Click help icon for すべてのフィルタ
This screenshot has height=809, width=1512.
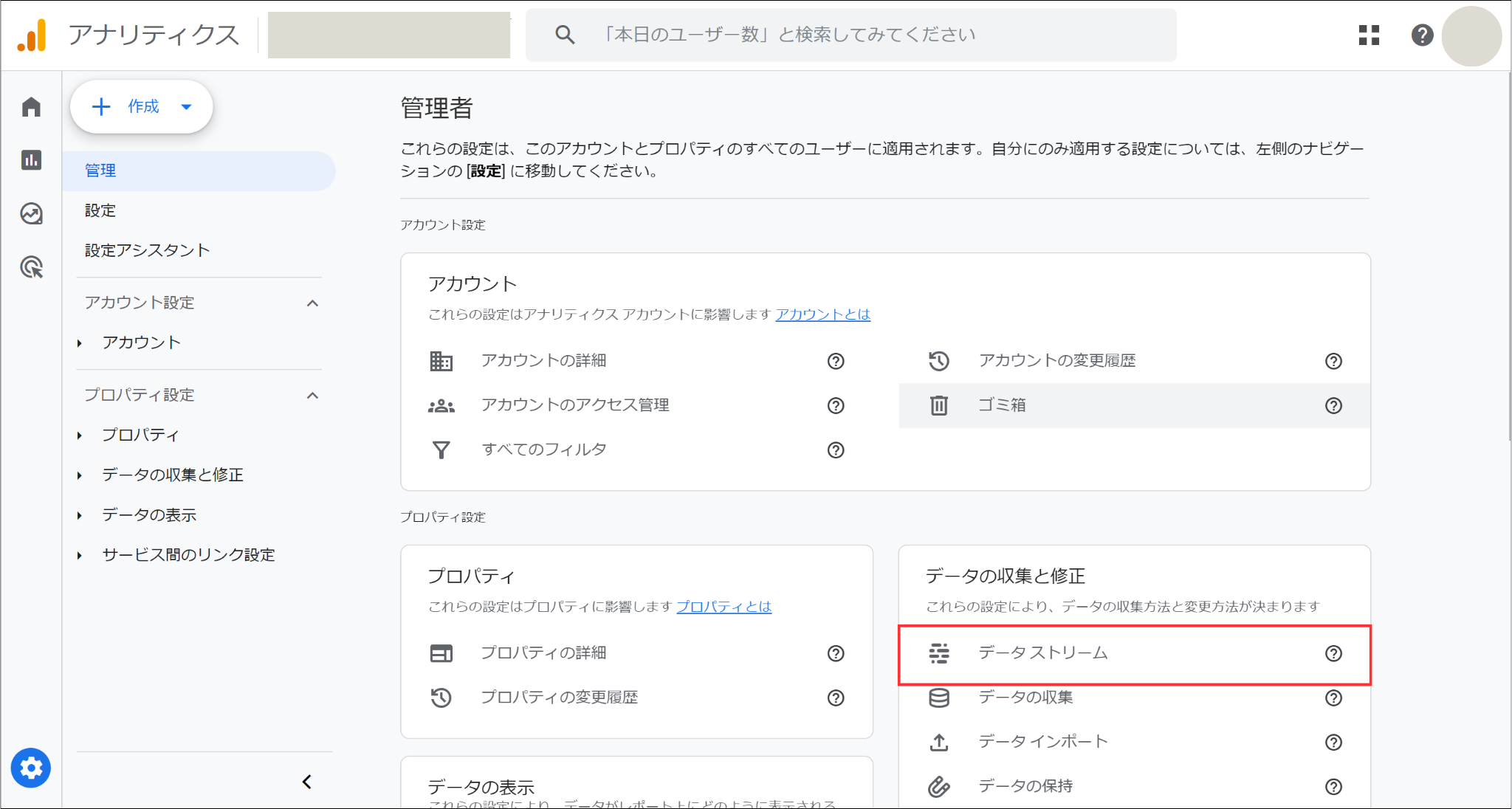point(836,450)
